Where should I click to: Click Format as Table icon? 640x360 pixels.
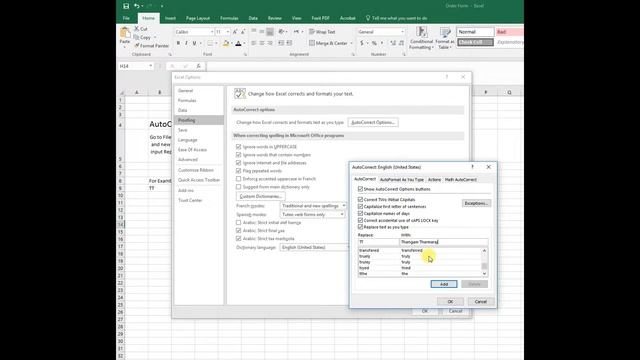click(444, 38)
